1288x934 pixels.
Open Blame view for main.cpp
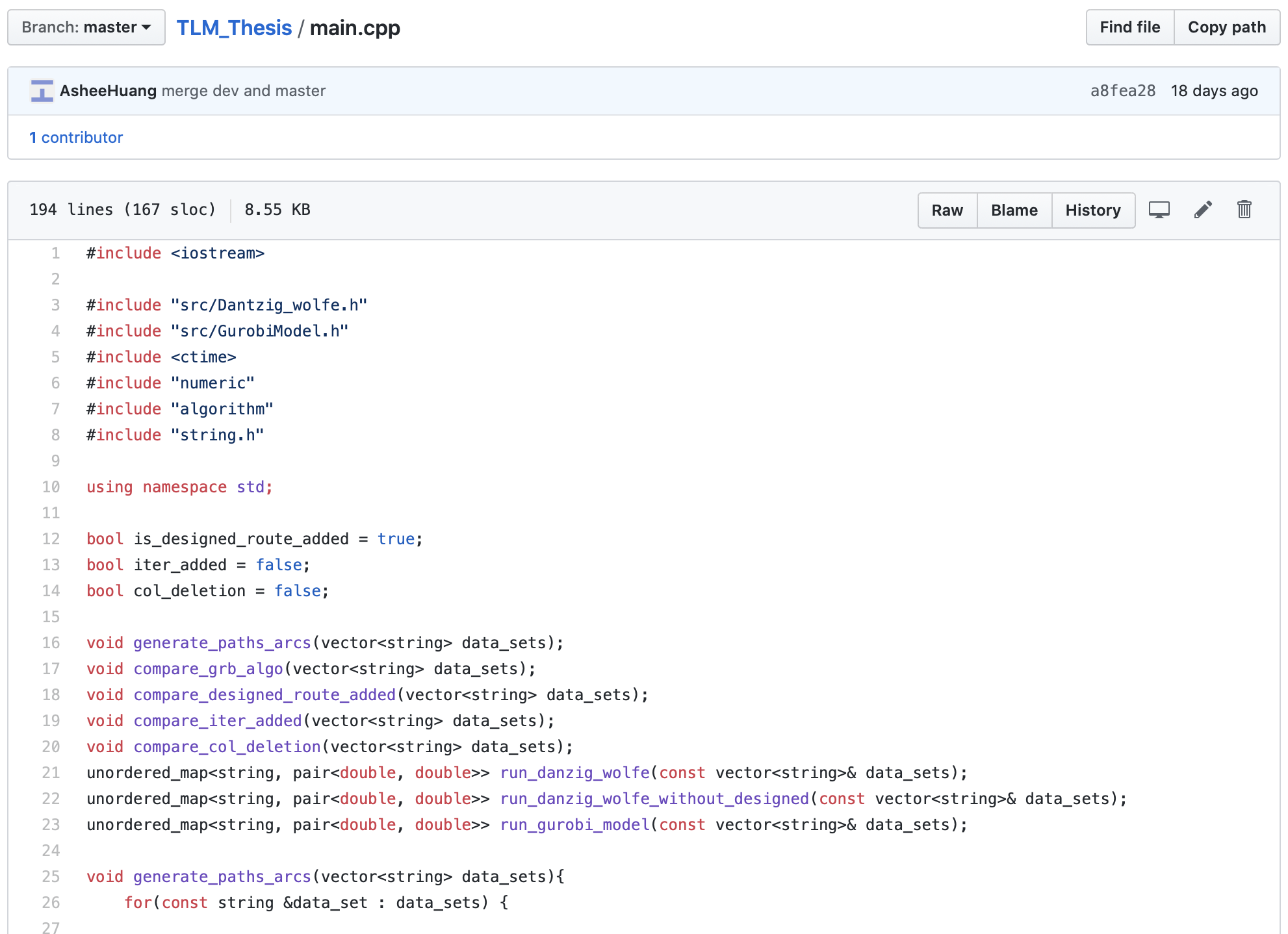click(1014, 210)
